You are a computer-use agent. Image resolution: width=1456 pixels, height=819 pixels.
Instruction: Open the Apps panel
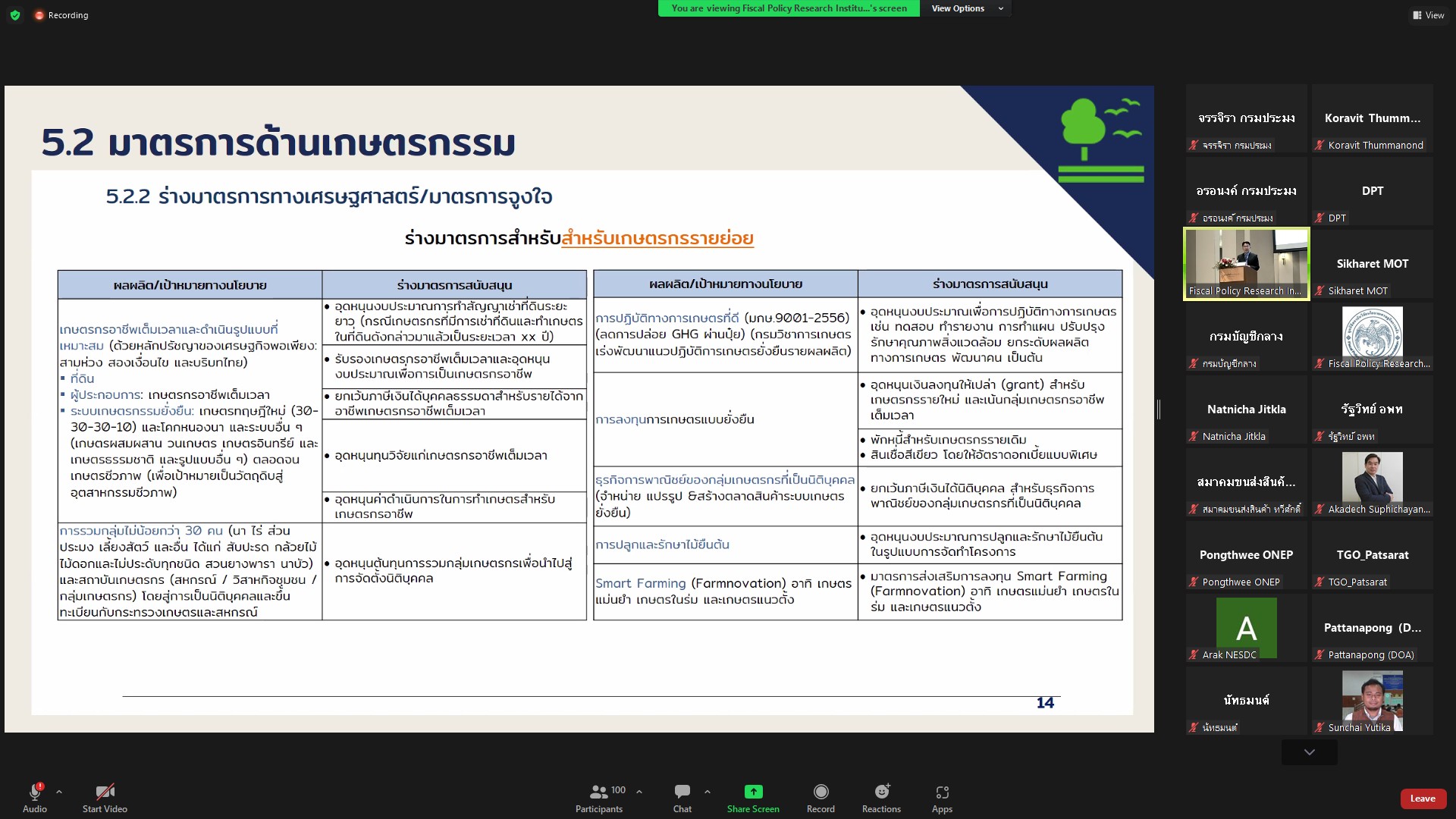(942, 792)
